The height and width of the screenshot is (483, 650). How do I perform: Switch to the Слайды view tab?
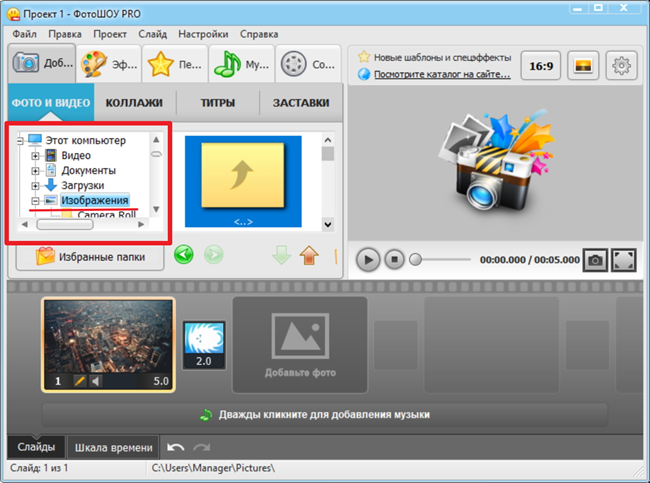tap(36, 447)
